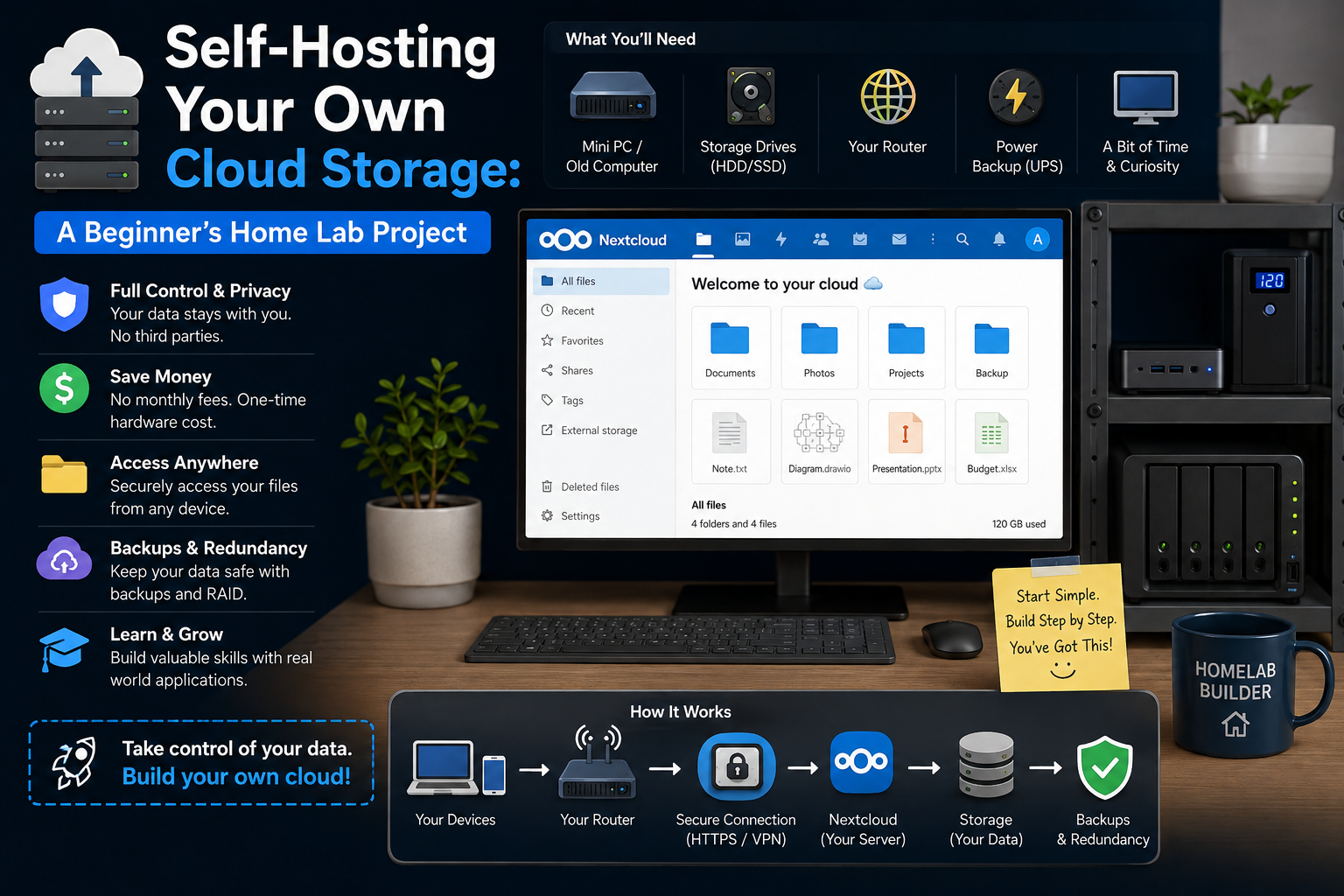The height and width of the screenshot is (896, 1344).
Task: Click the Backups & Redundancy cloud icon
Action: tap(64, 558)
